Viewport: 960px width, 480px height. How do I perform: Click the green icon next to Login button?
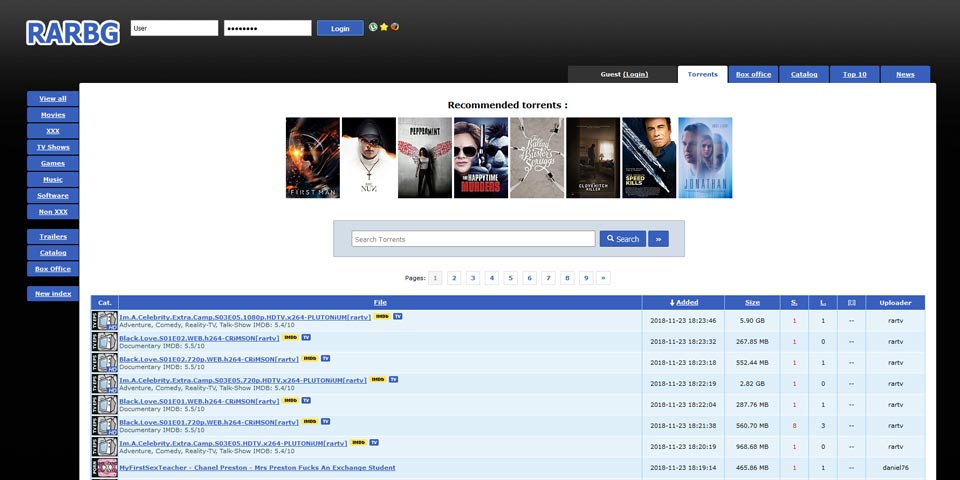point(373,27)
